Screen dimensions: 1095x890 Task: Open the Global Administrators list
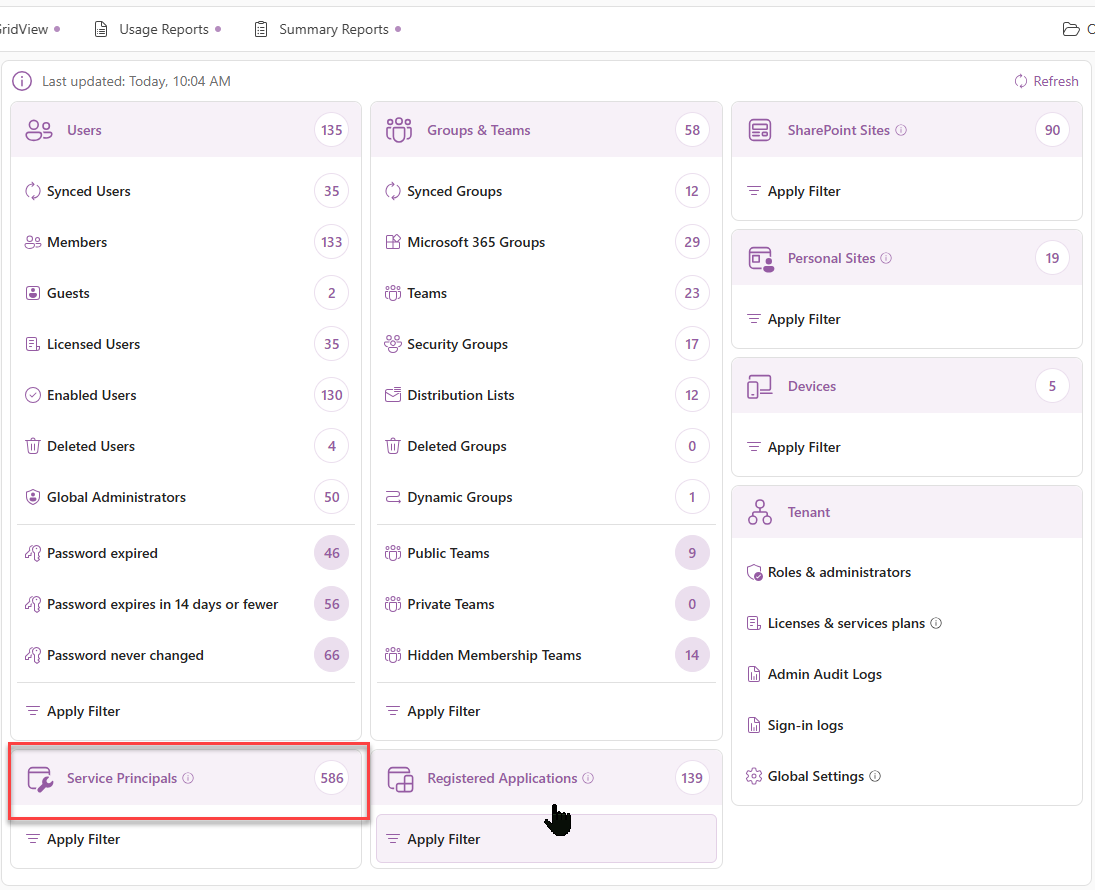coord(116,497)
